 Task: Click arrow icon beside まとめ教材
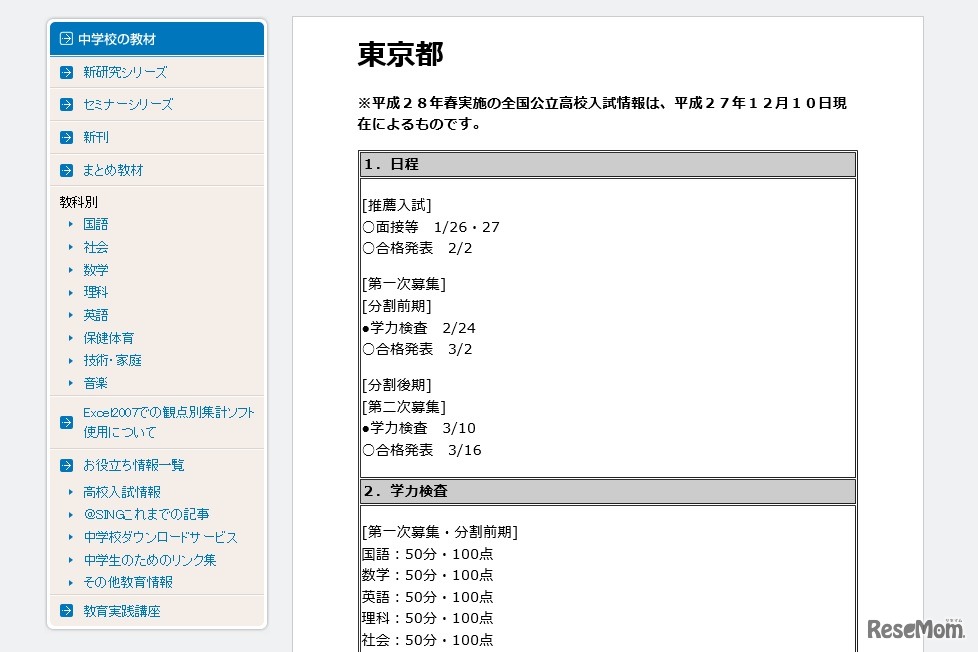(66, 170)
